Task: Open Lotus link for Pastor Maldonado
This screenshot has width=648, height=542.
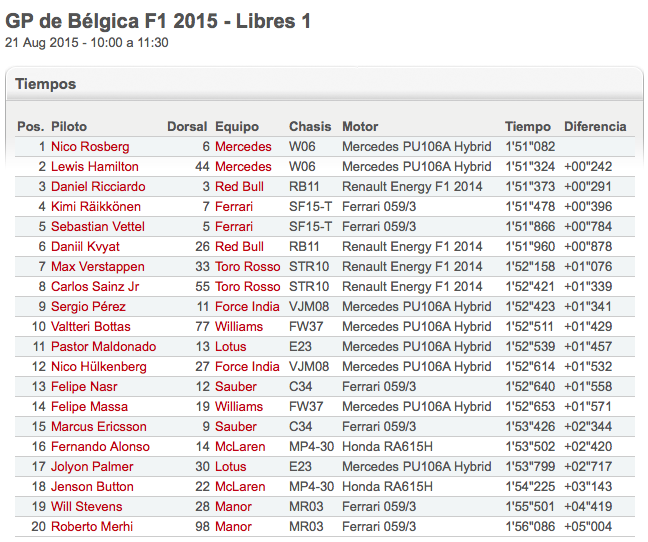Action: pyautogui.click(x=231, y=347)
